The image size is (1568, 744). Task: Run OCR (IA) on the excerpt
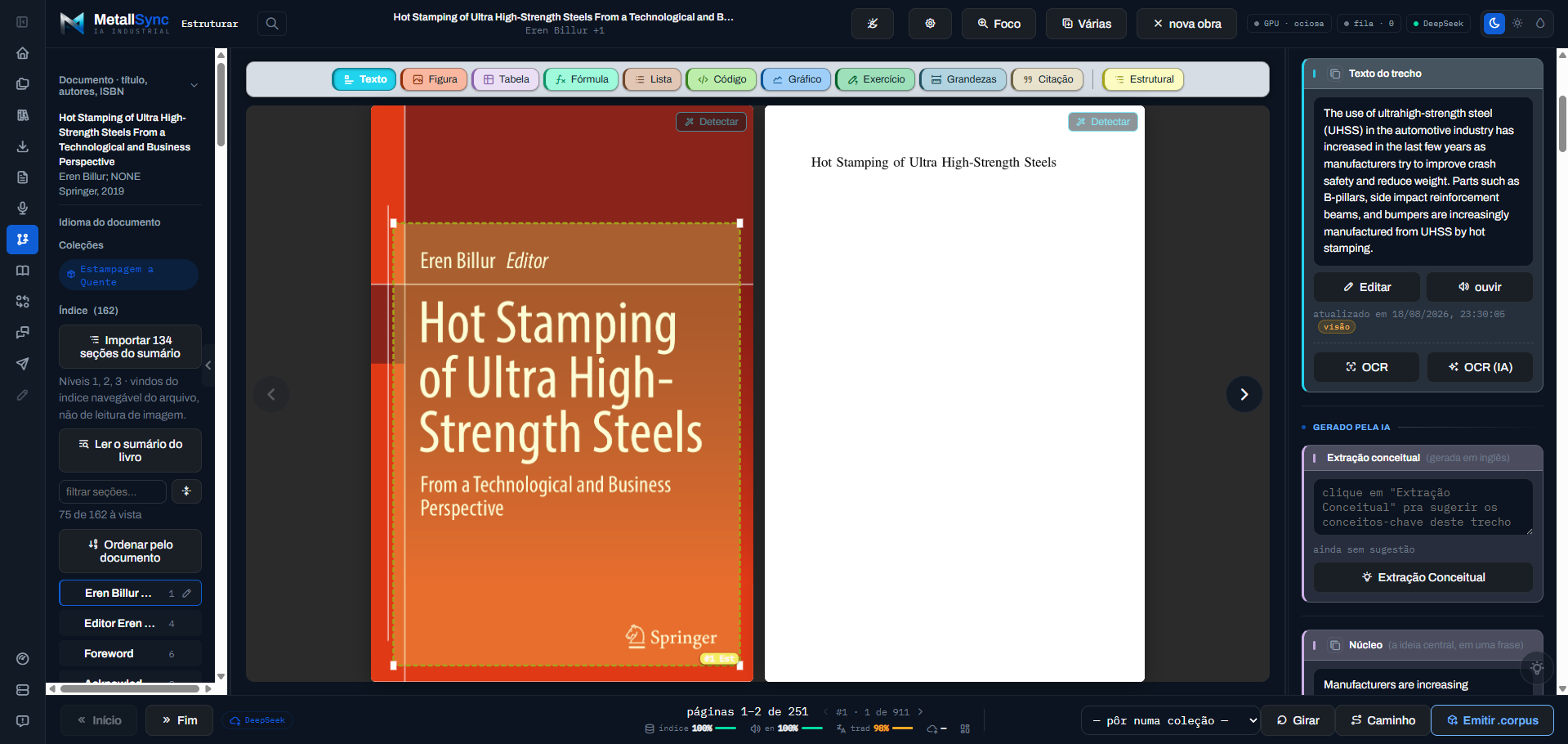(1480, 367)
